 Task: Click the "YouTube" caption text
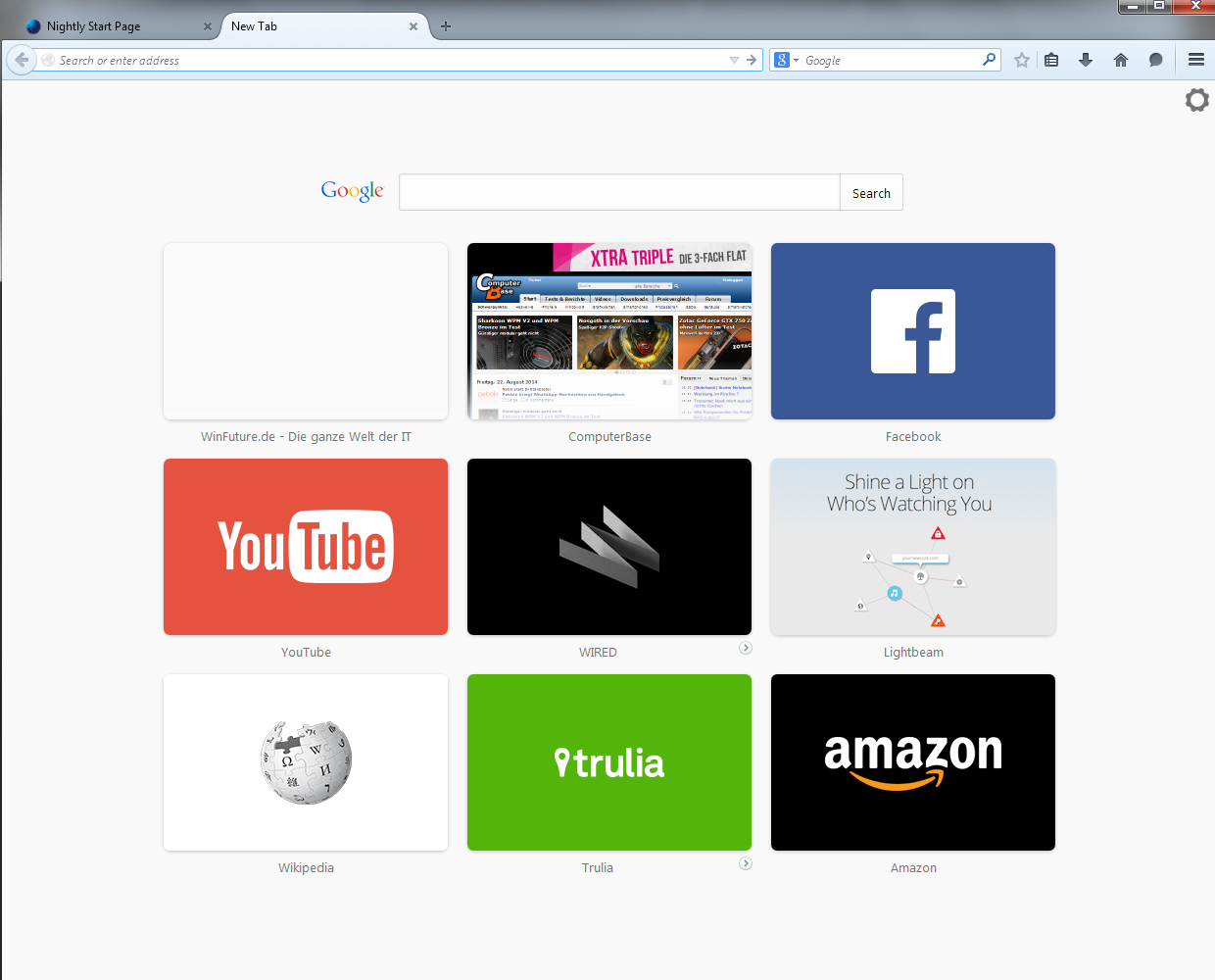306,653
